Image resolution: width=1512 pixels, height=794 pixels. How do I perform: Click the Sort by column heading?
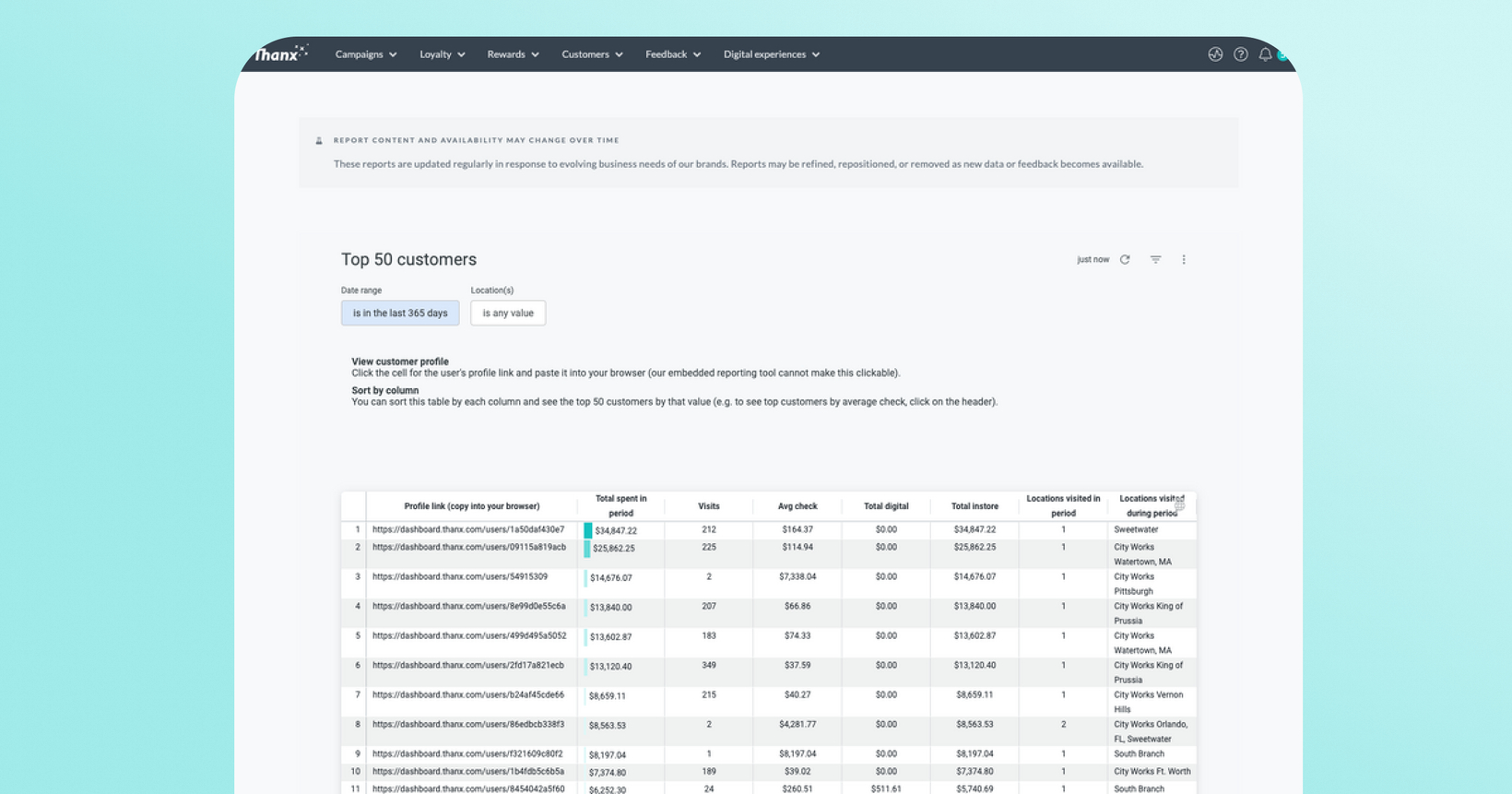pos(384,390)
